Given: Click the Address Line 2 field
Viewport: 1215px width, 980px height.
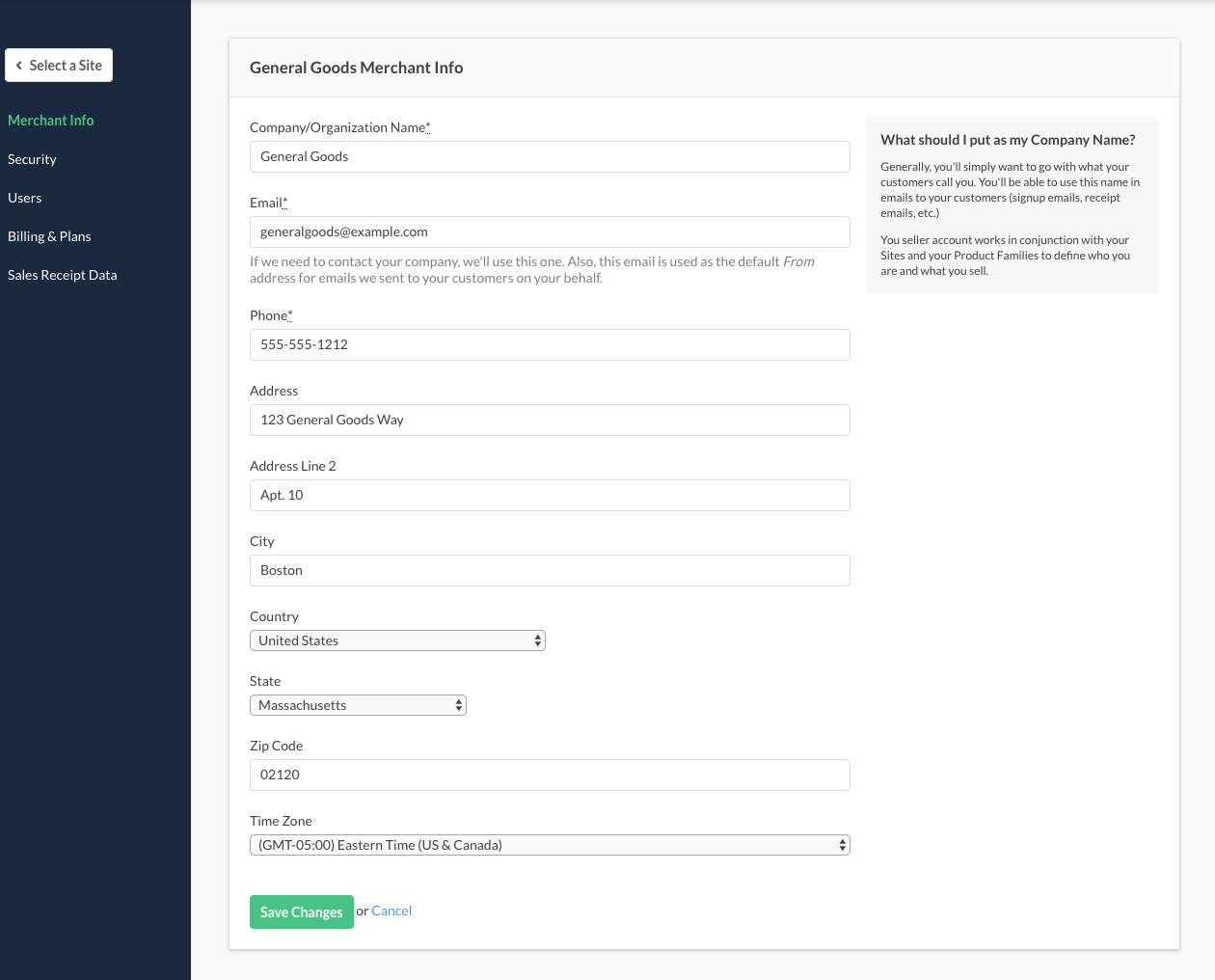Looking at the screenshot, I should pyautogui.click(x=550, y=495).
